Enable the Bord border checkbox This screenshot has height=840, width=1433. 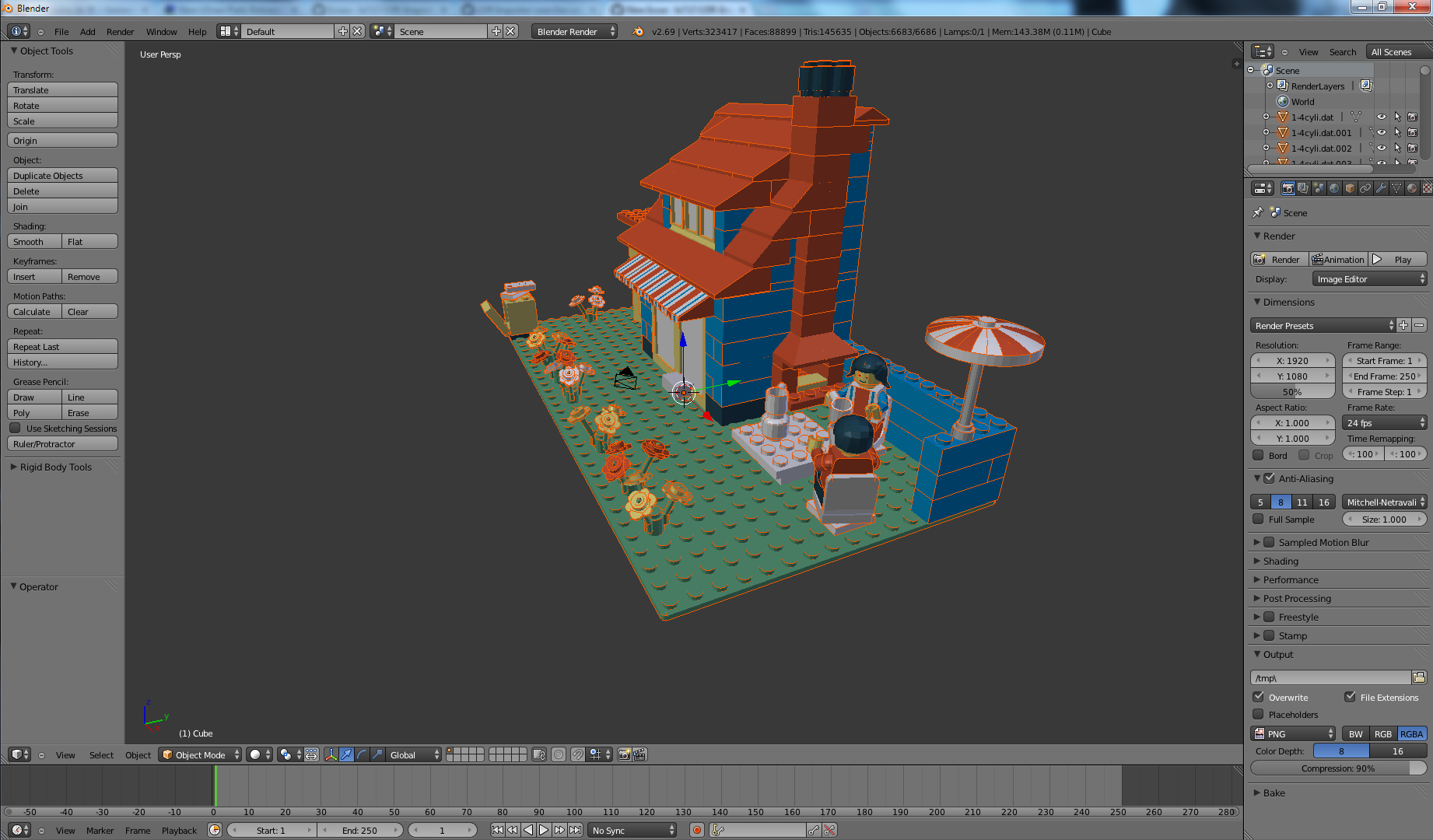(x=1258, y=455)
